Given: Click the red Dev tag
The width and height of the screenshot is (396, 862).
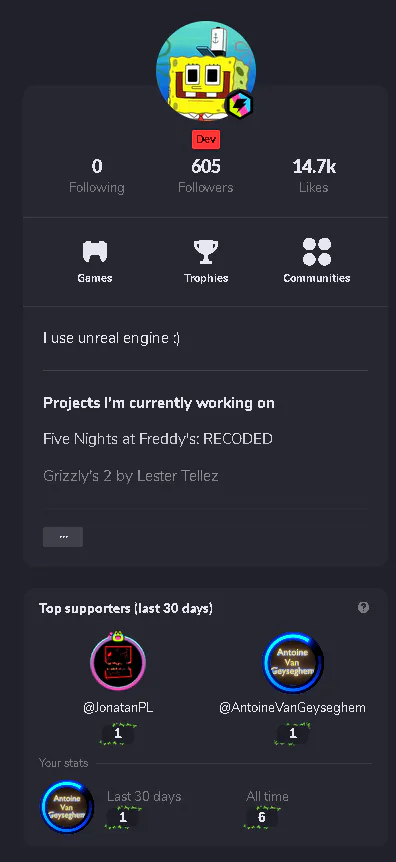Looking at the screenshot, I should point(206,140).
